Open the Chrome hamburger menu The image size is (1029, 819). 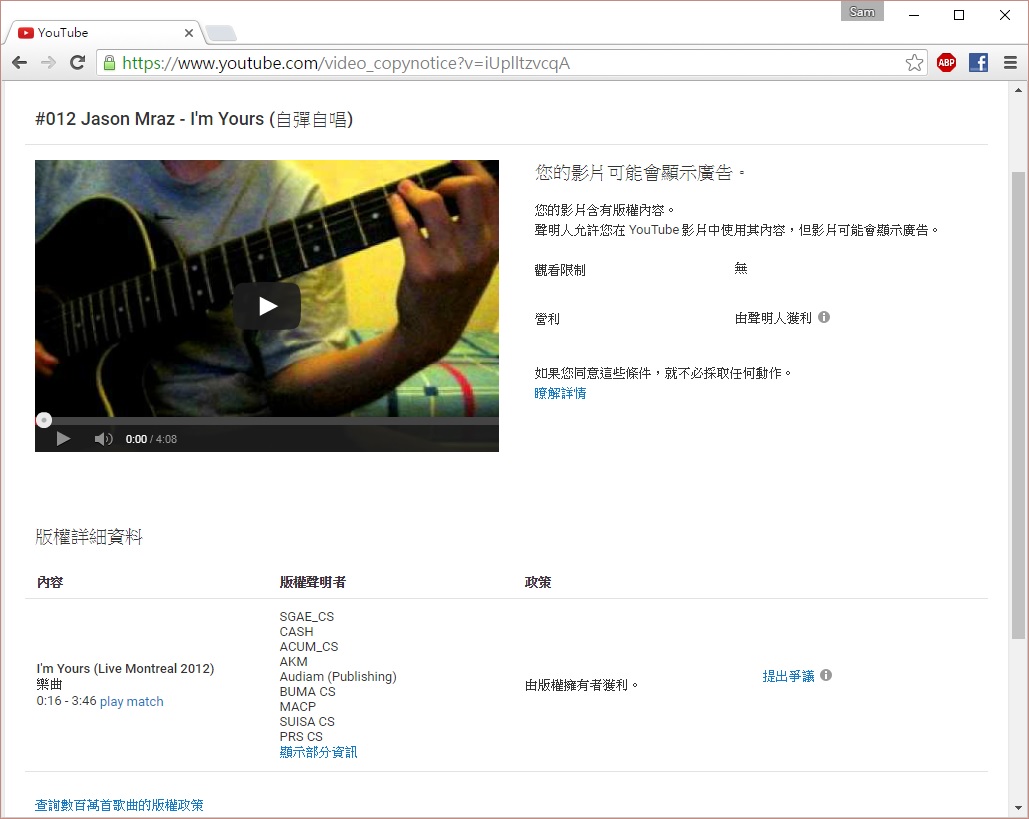tap(1011, 63)
